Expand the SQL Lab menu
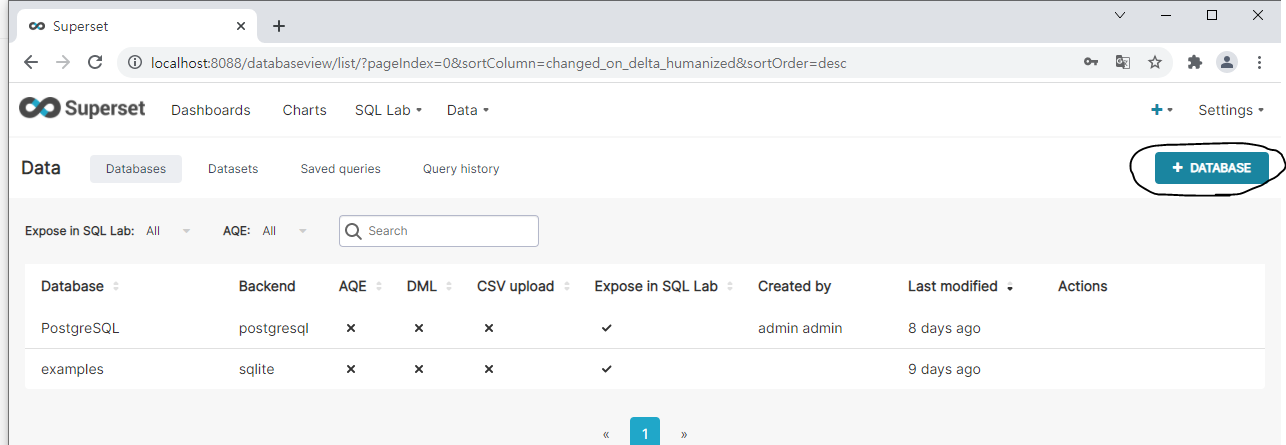The height and width of the screenshot is (445, 1286). pos(388,110)
